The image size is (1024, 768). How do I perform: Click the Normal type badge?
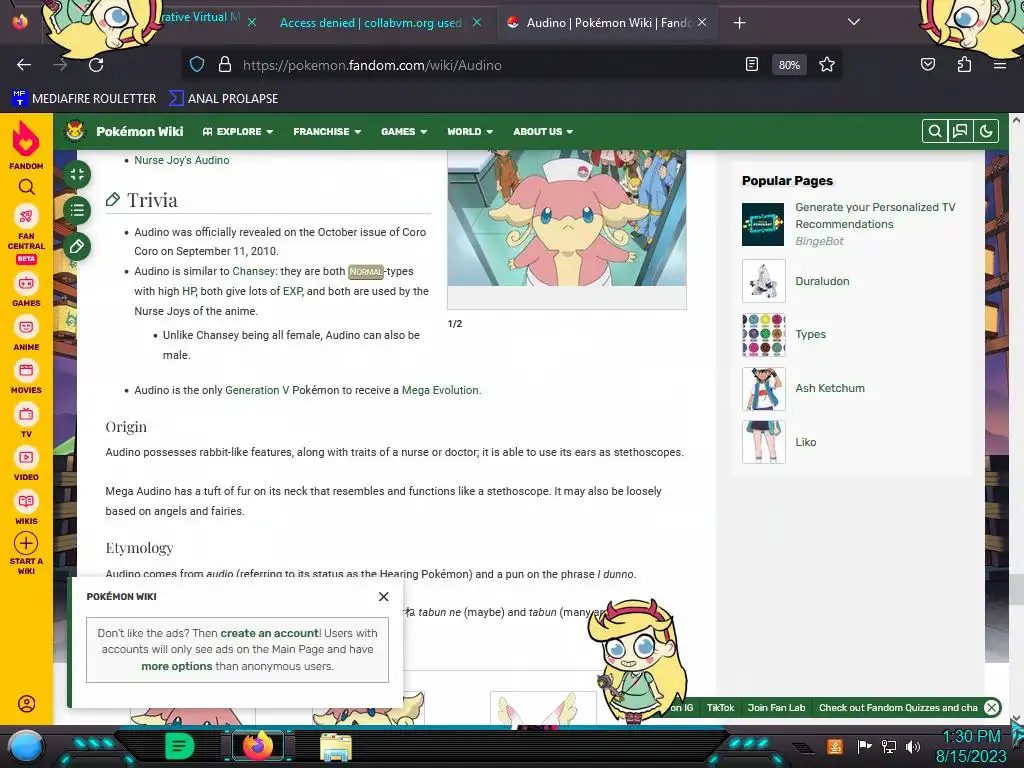click(x=366, y=272)
